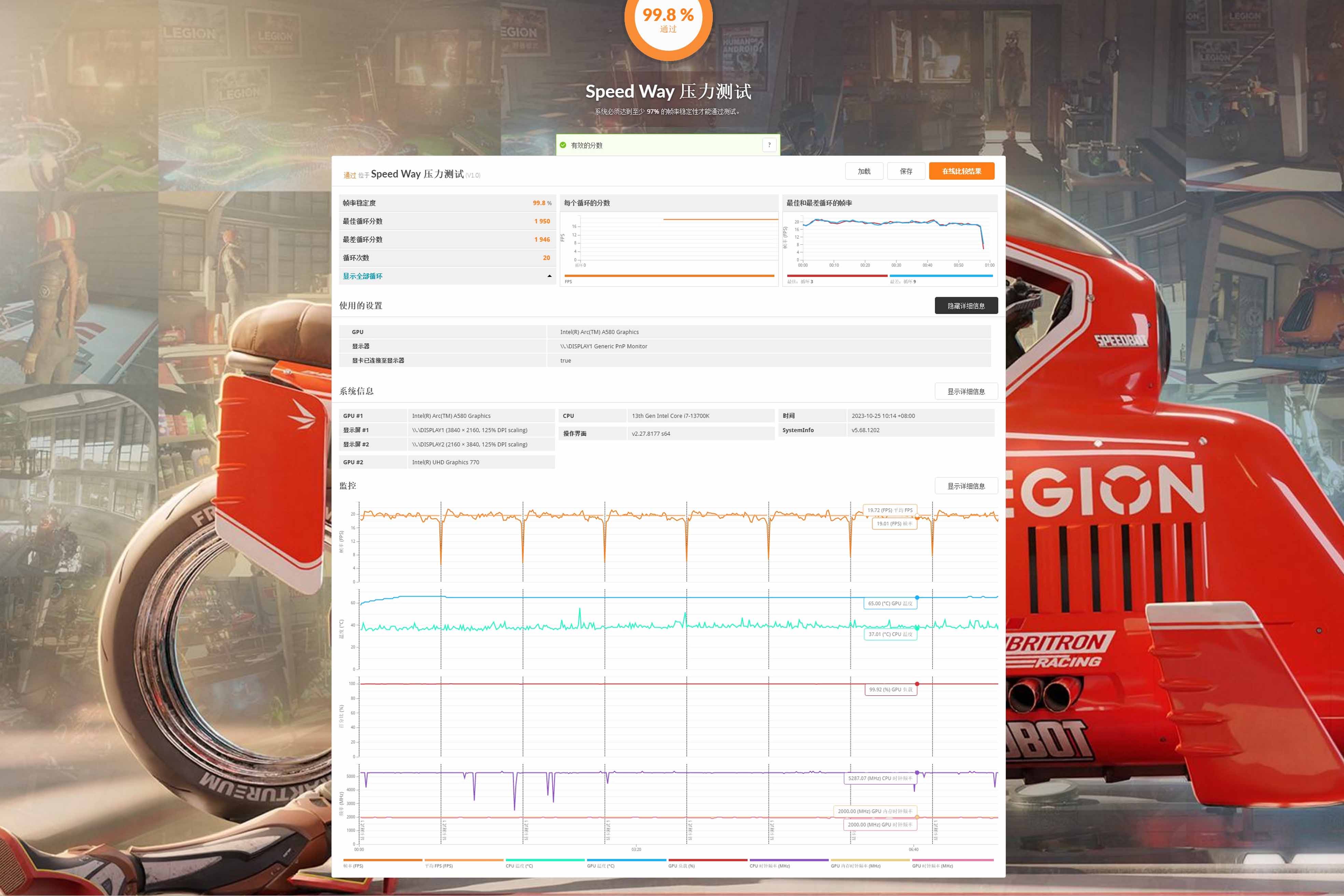Viewport: 1344px width, 896px height.
Task: Click the 加载 button
Action: click(x=864, y=171)
